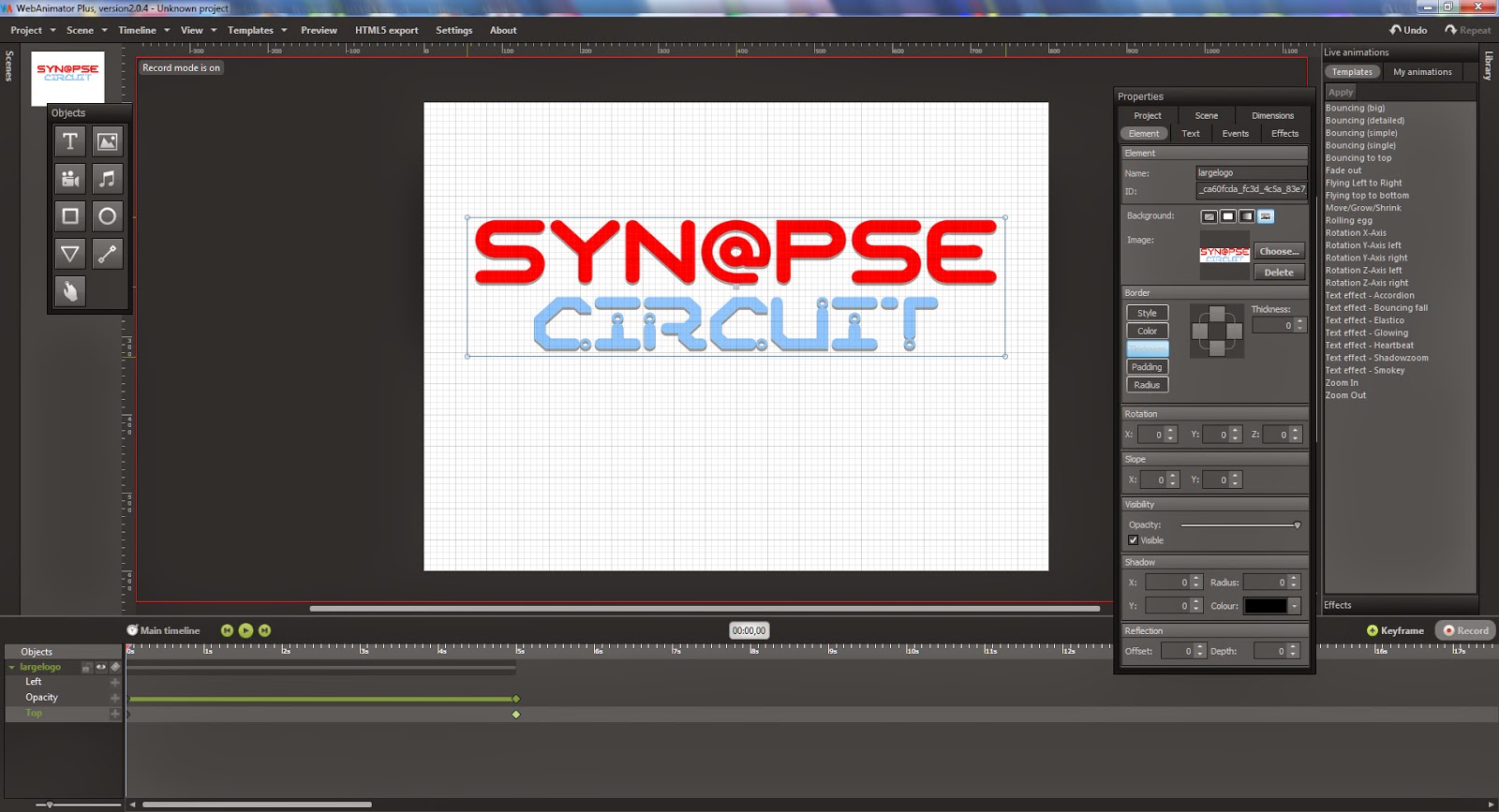1499x812 pixels.
Task: Select the border Thickness toggle button
Action: click(x=1147, y=348)
